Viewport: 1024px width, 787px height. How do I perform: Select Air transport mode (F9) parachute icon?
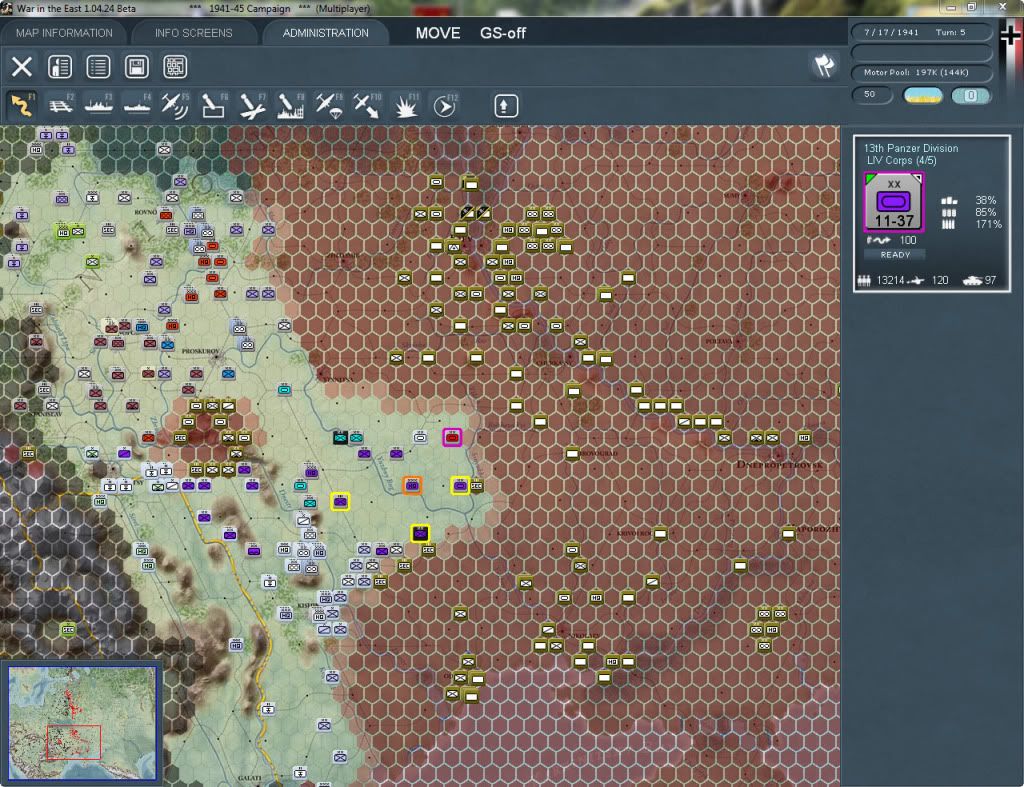click(328, 105)
